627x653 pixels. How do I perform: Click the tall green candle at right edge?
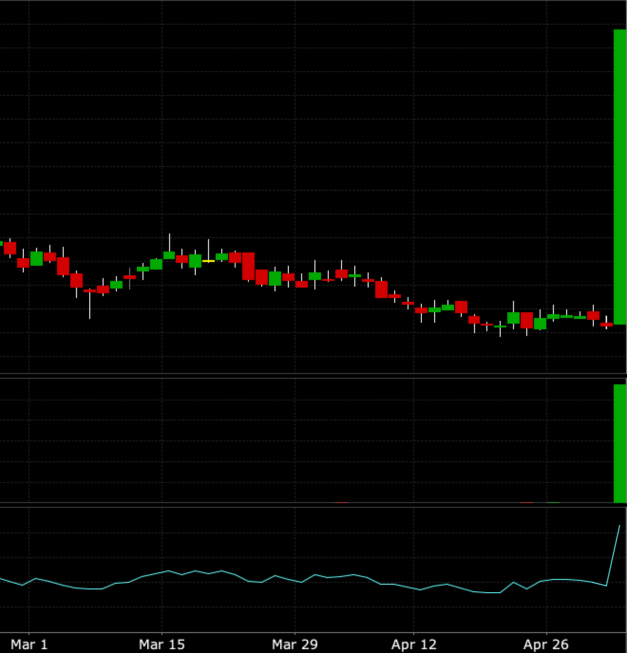coord(620,177)
